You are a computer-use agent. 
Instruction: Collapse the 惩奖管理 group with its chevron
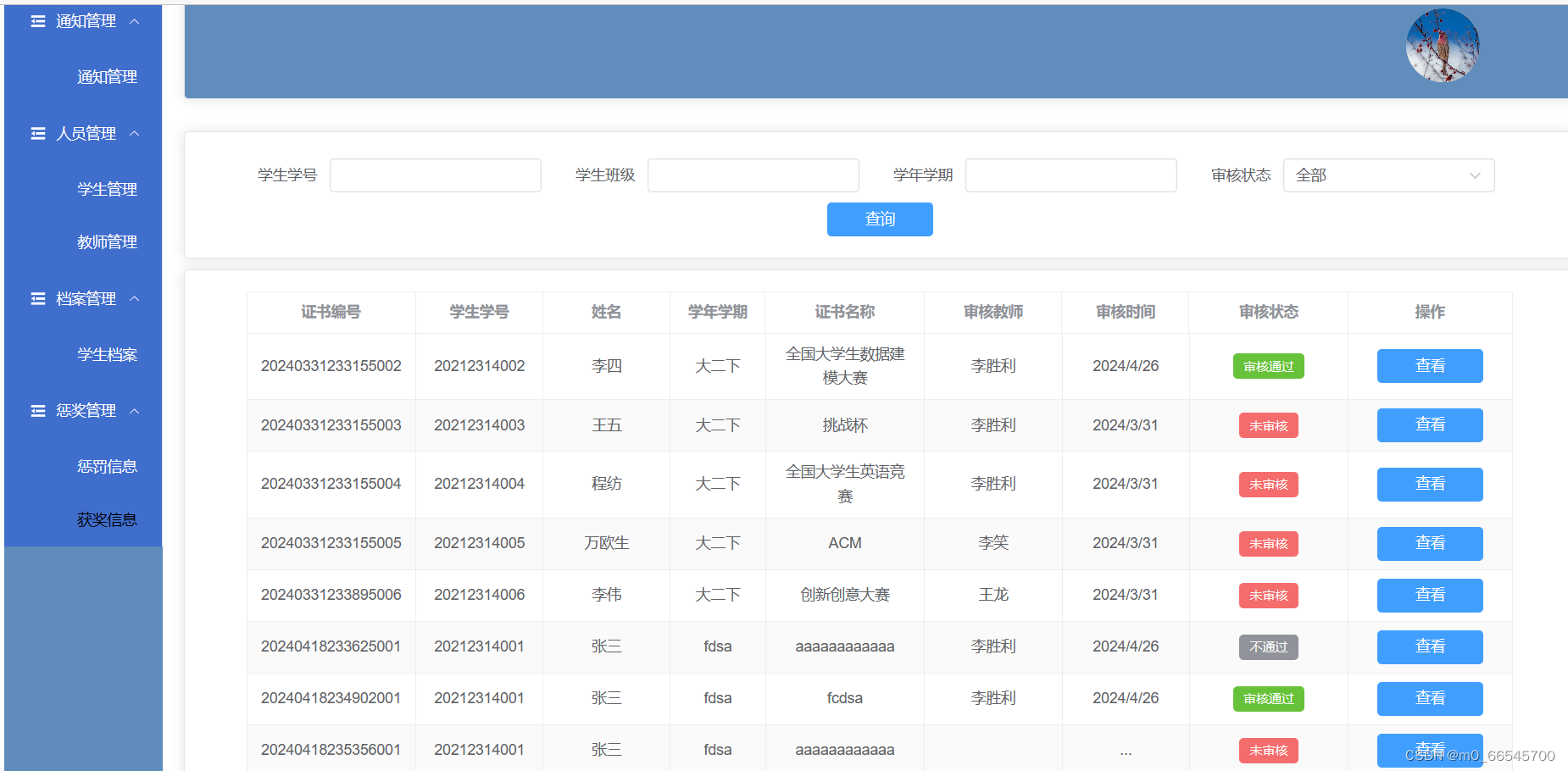(134, 411)
